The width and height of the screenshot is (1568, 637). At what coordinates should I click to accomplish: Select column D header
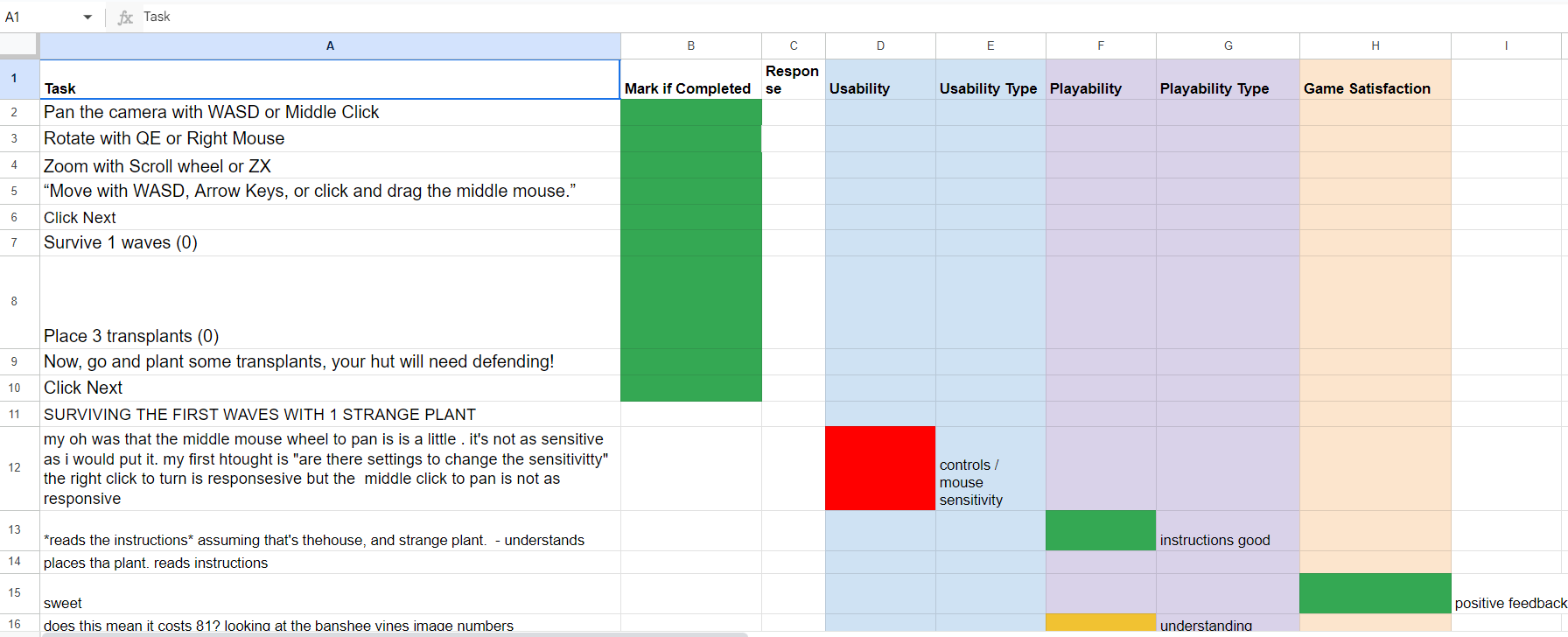coord(880,45)
